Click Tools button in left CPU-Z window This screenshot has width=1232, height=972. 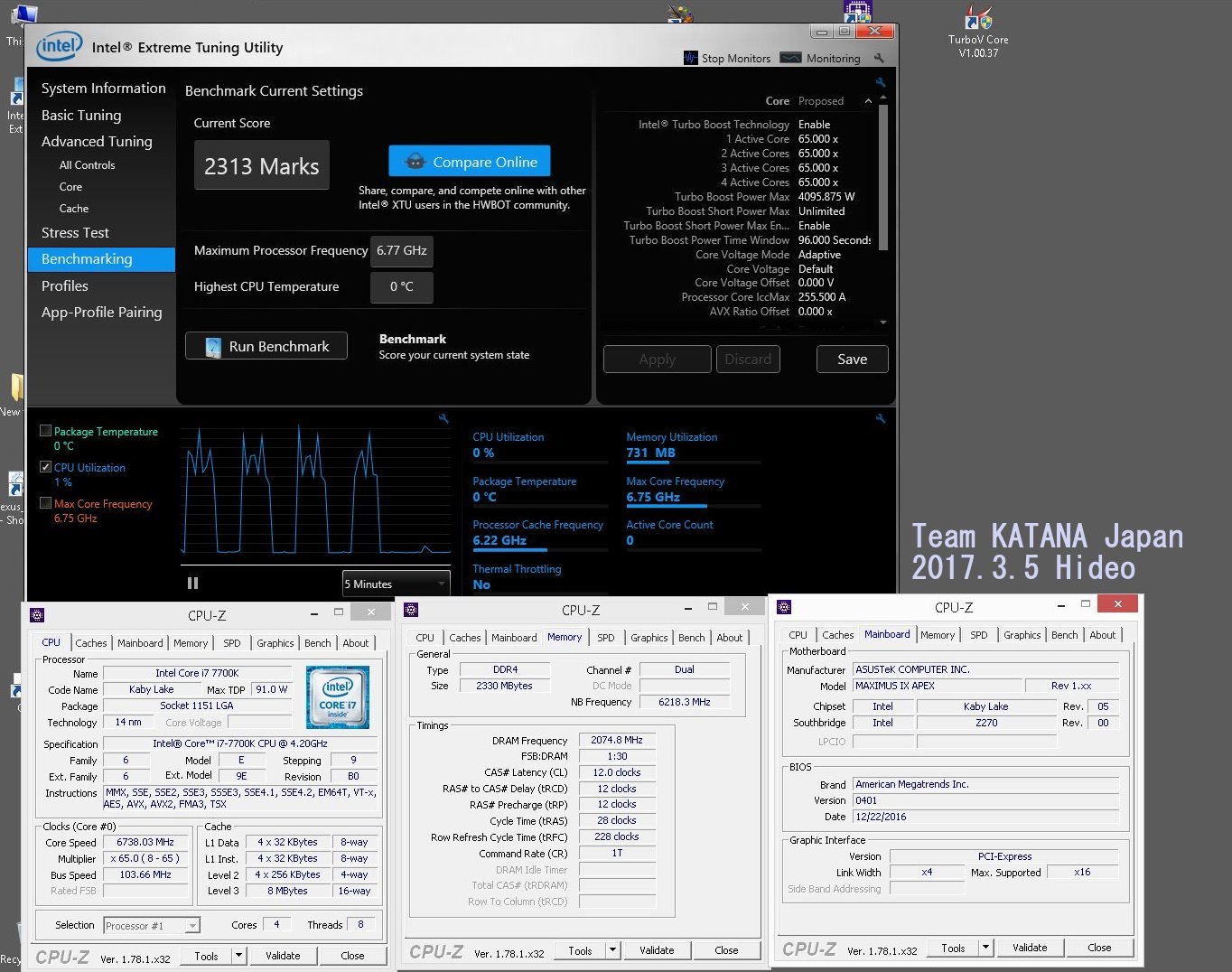[x=207, y=956]
